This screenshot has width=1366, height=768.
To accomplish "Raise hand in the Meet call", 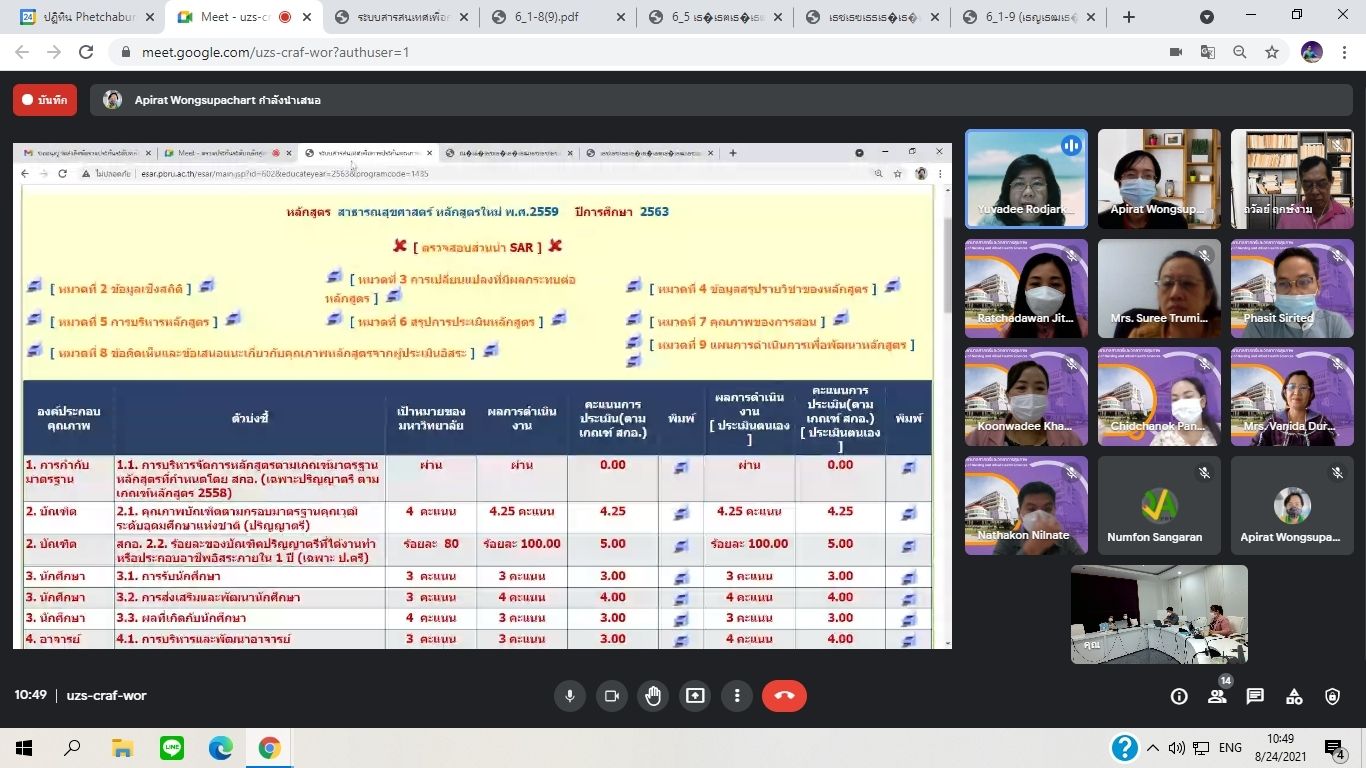I will (x=653, y=696).
